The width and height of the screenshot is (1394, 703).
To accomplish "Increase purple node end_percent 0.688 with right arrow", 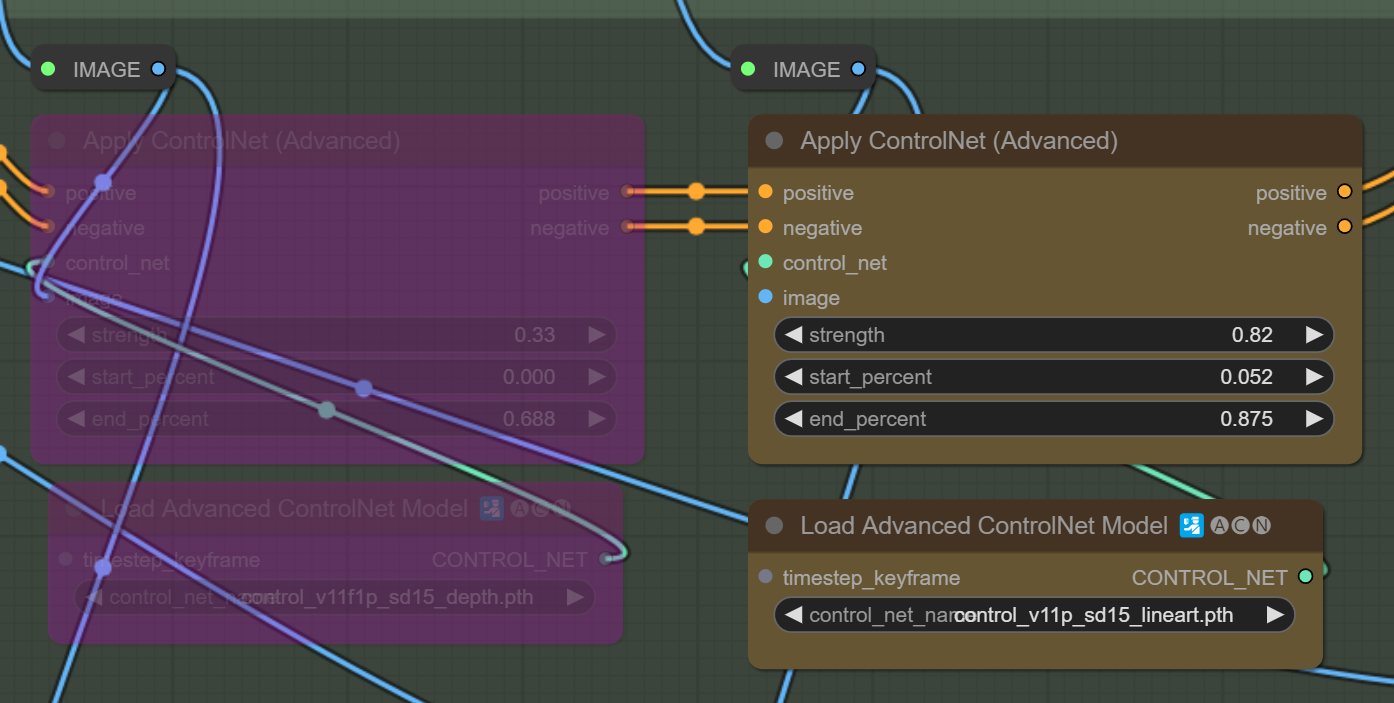I will point(596,419).
